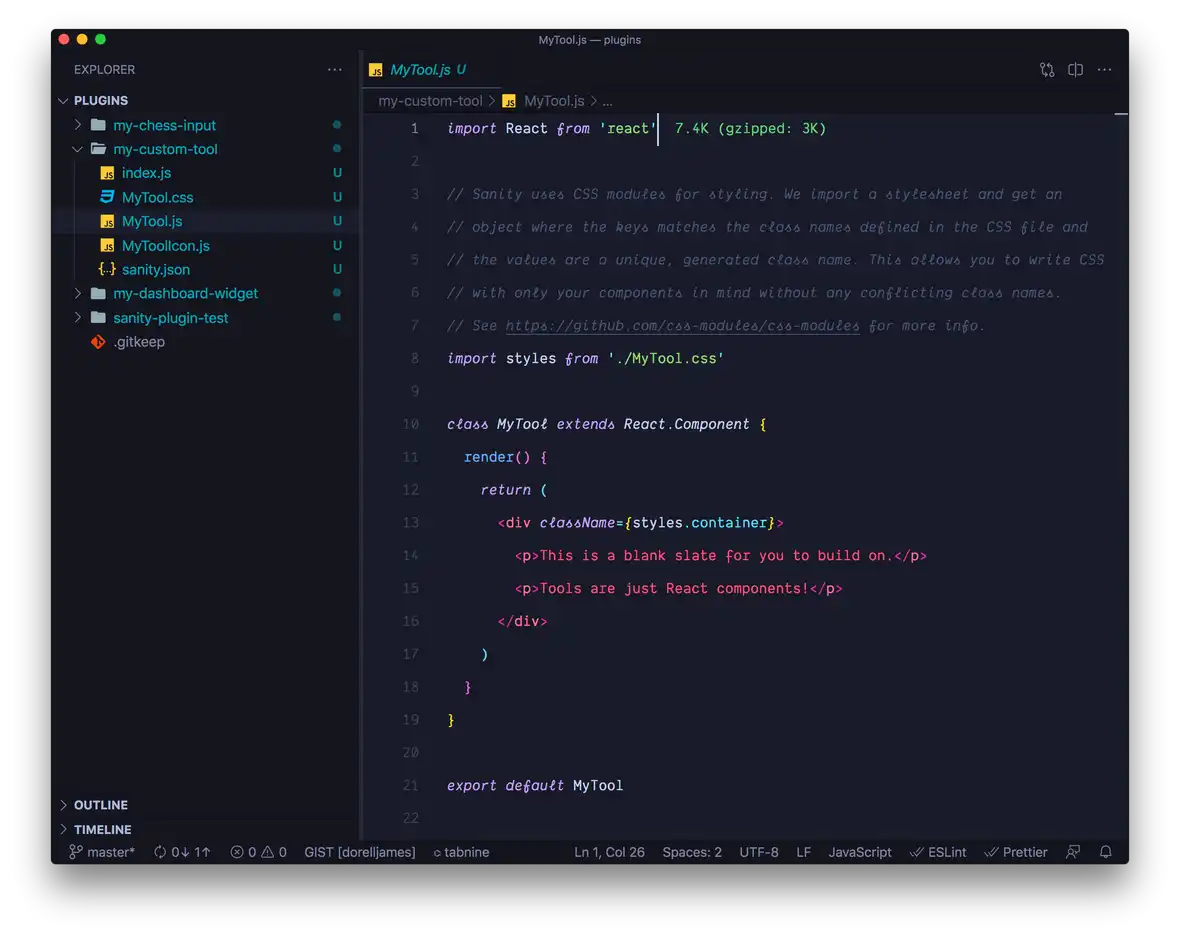Click the Tabnine icon in status bar

pos(461,852)
